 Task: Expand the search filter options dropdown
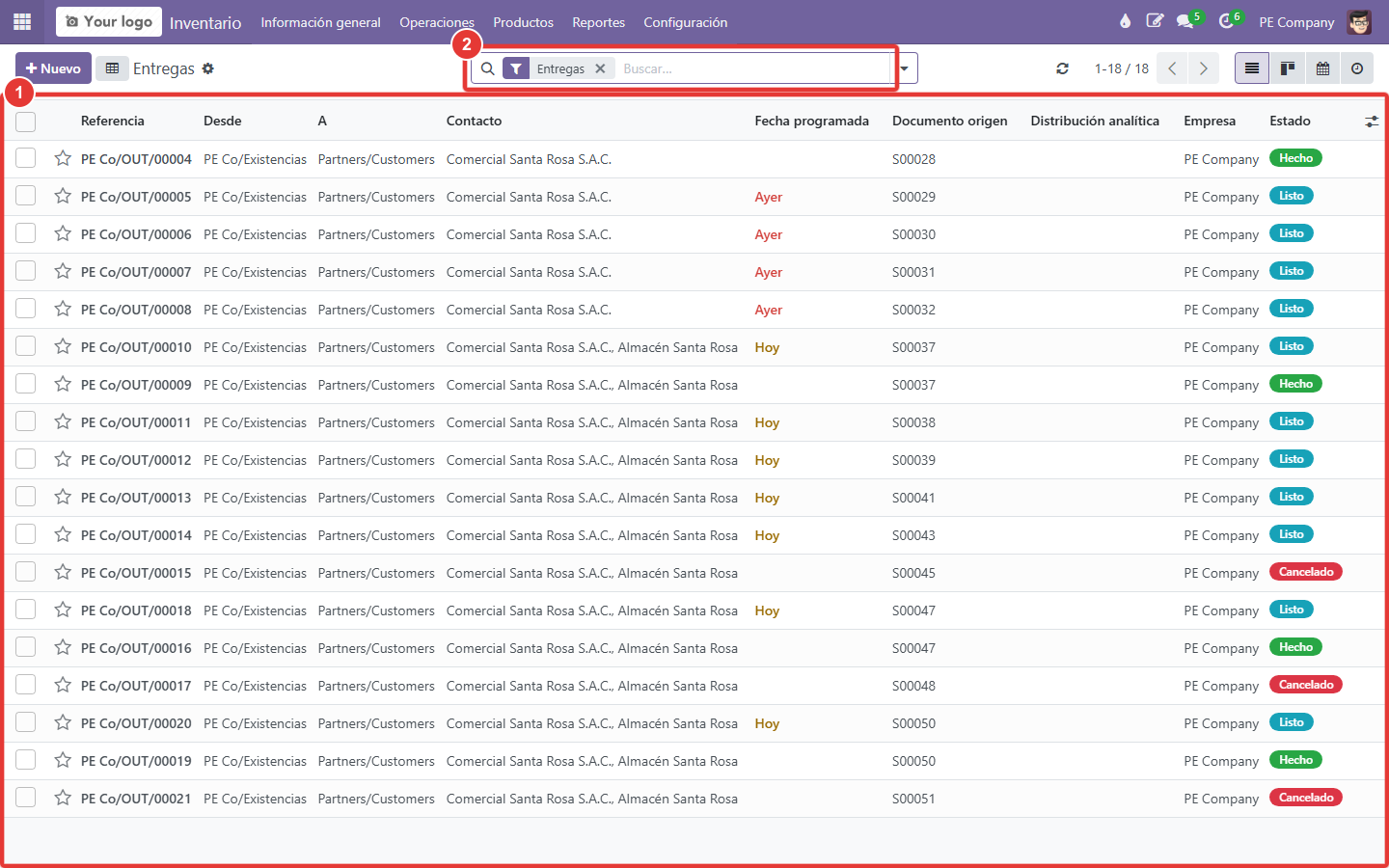pos(905,68)
